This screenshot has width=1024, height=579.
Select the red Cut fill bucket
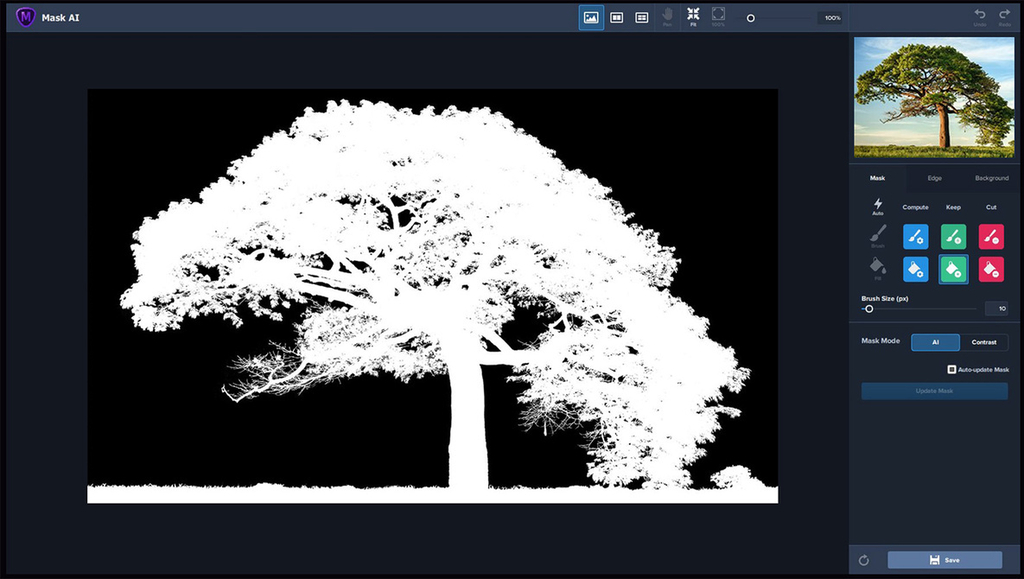pos(991,270)
